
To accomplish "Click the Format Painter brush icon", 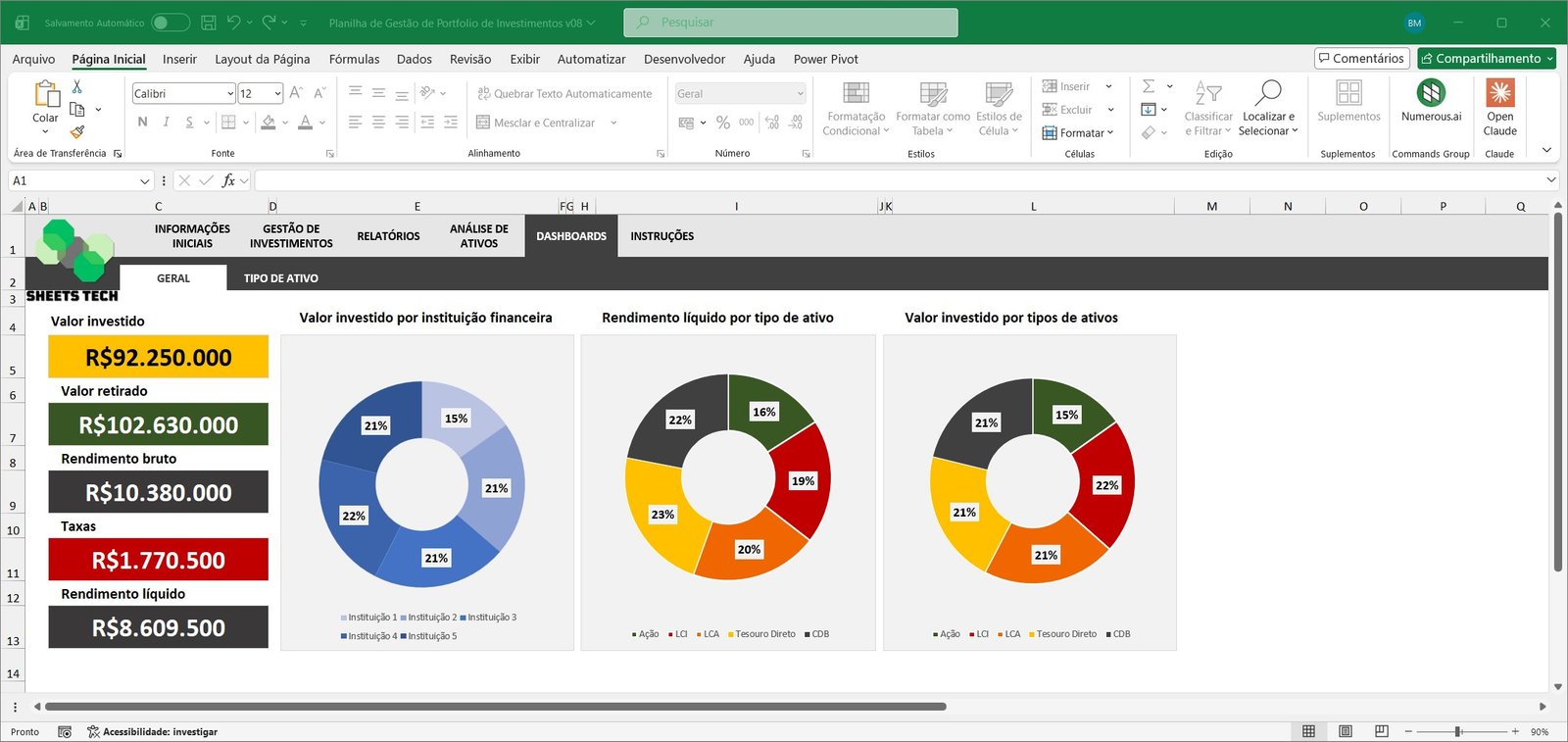I will 77,131.
